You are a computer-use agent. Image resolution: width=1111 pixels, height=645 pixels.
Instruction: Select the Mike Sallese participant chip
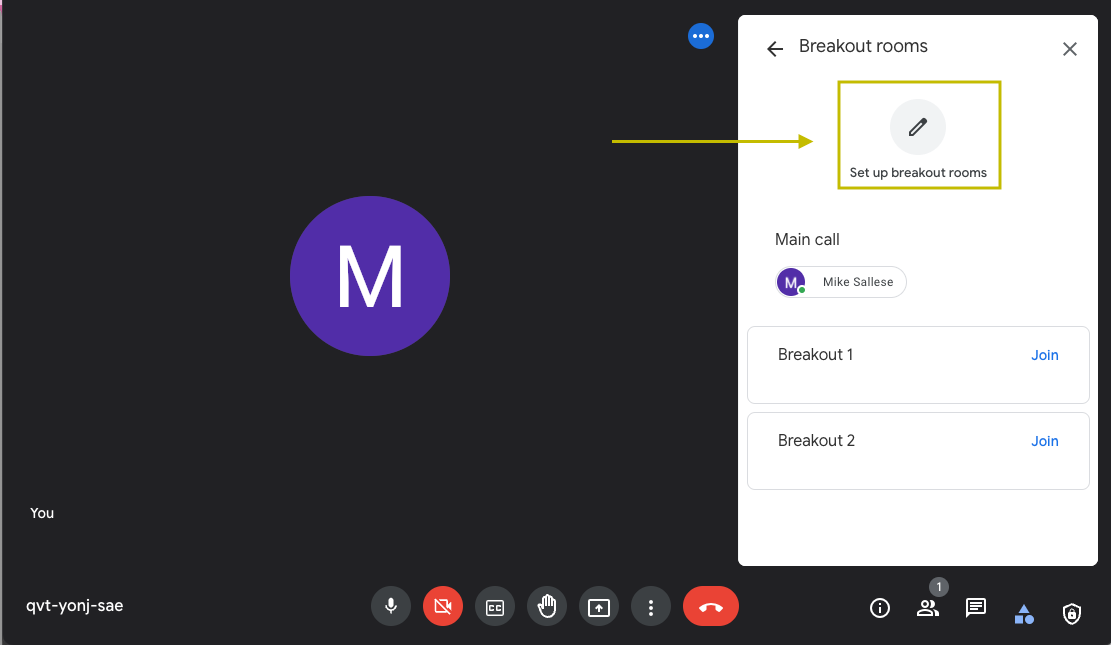pos(841,282)
